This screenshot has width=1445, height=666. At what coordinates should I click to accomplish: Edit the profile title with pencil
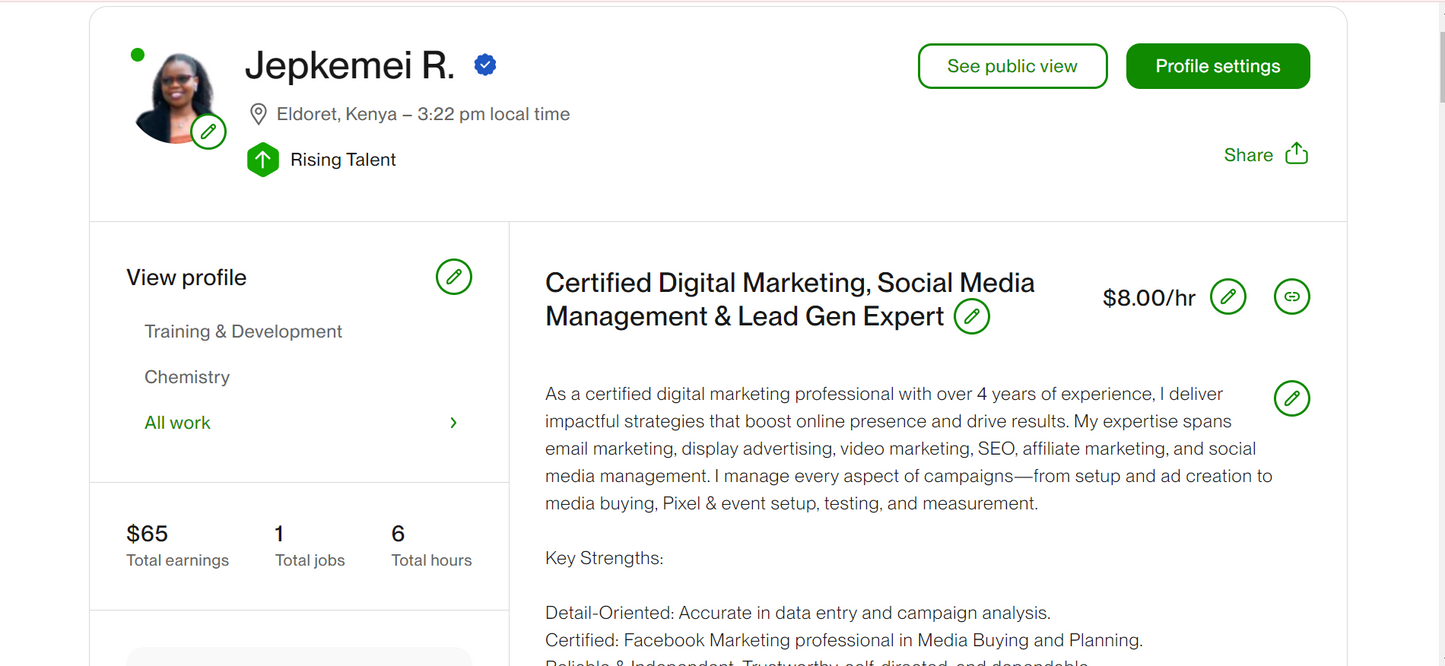pos(971,317)
